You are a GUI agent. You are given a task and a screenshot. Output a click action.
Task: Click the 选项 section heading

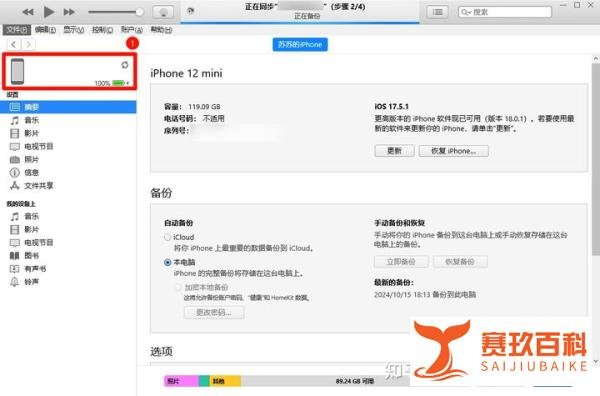click(161, 352)
